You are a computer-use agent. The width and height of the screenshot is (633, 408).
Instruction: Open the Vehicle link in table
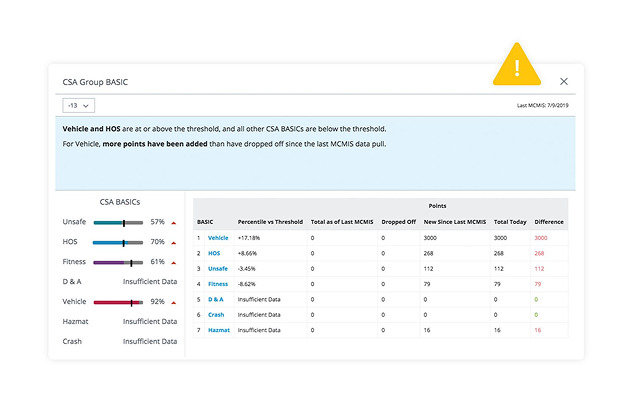(x=218, y=238)
